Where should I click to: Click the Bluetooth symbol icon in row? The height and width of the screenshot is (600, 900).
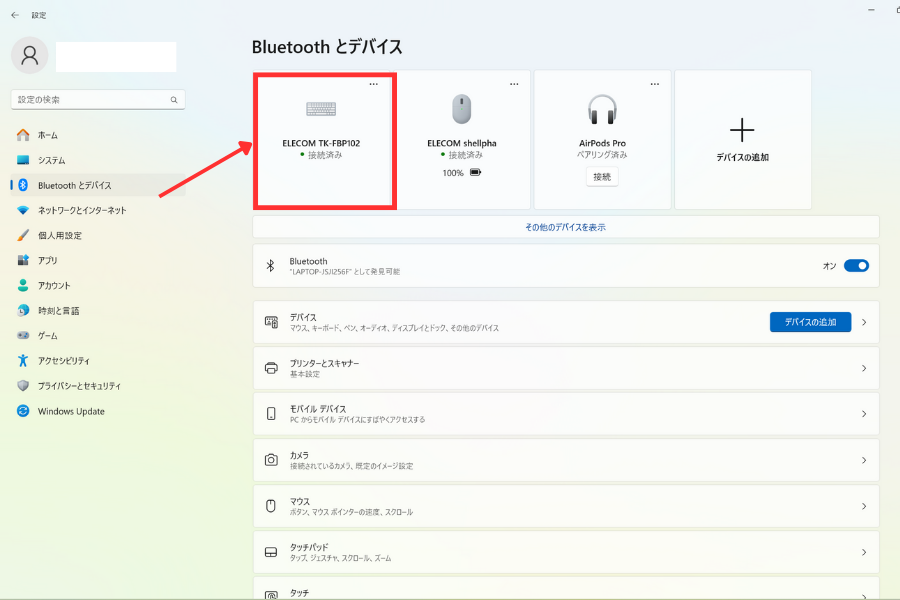click(x=270, y=266)
